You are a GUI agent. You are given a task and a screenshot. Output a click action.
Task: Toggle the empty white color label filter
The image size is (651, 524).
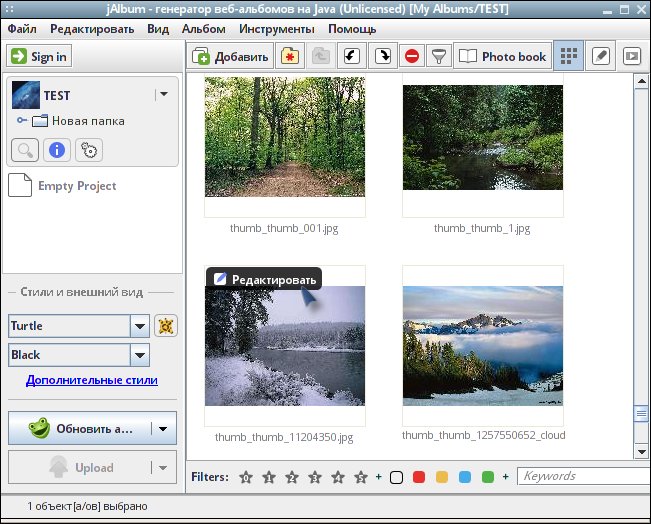[396, 477]
